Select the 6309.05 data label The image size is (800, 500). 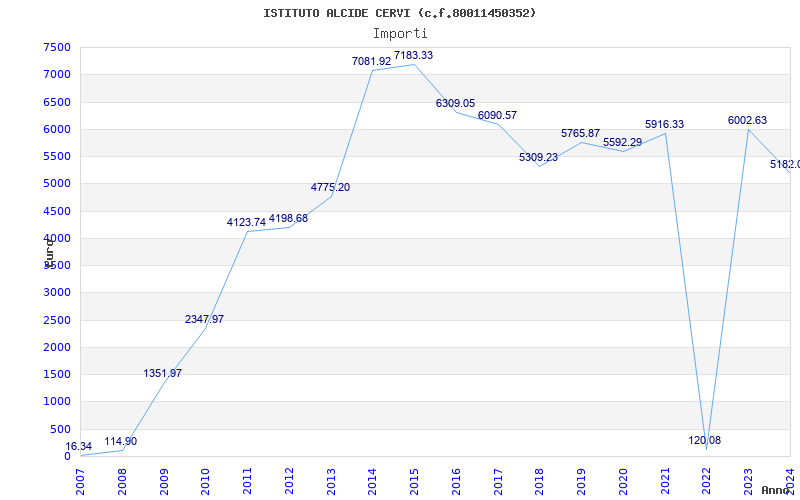(x=455, y=104)
